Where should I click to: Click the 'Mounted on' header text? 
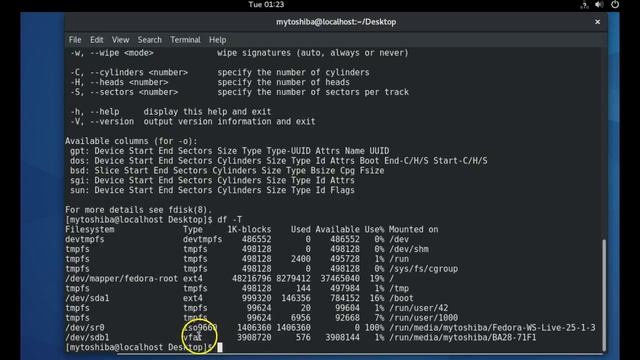click(x=413, y=230)
